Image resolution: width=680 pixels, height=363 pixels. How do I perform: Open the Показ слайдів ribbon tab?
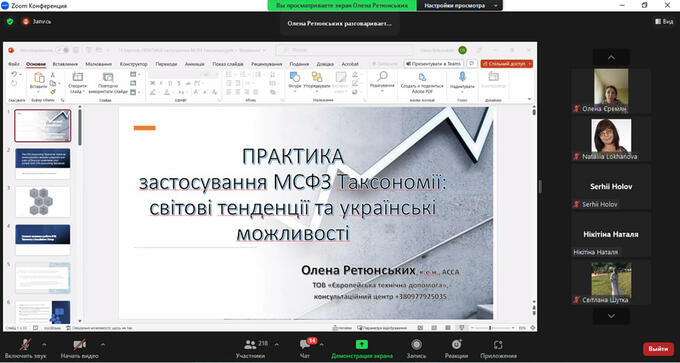point(228,64)
